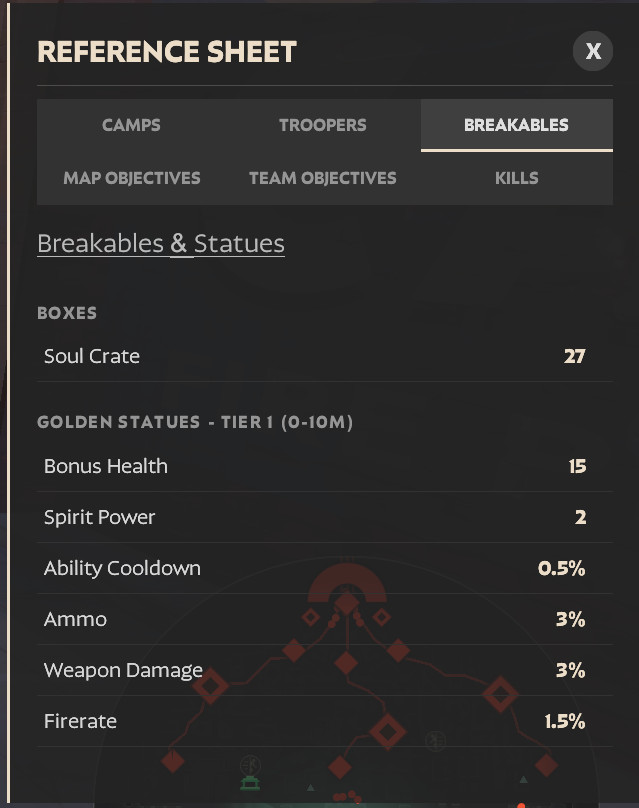639x808 pixels.
Task: Close the Reference Sheet with X
Action: [593, 51]
